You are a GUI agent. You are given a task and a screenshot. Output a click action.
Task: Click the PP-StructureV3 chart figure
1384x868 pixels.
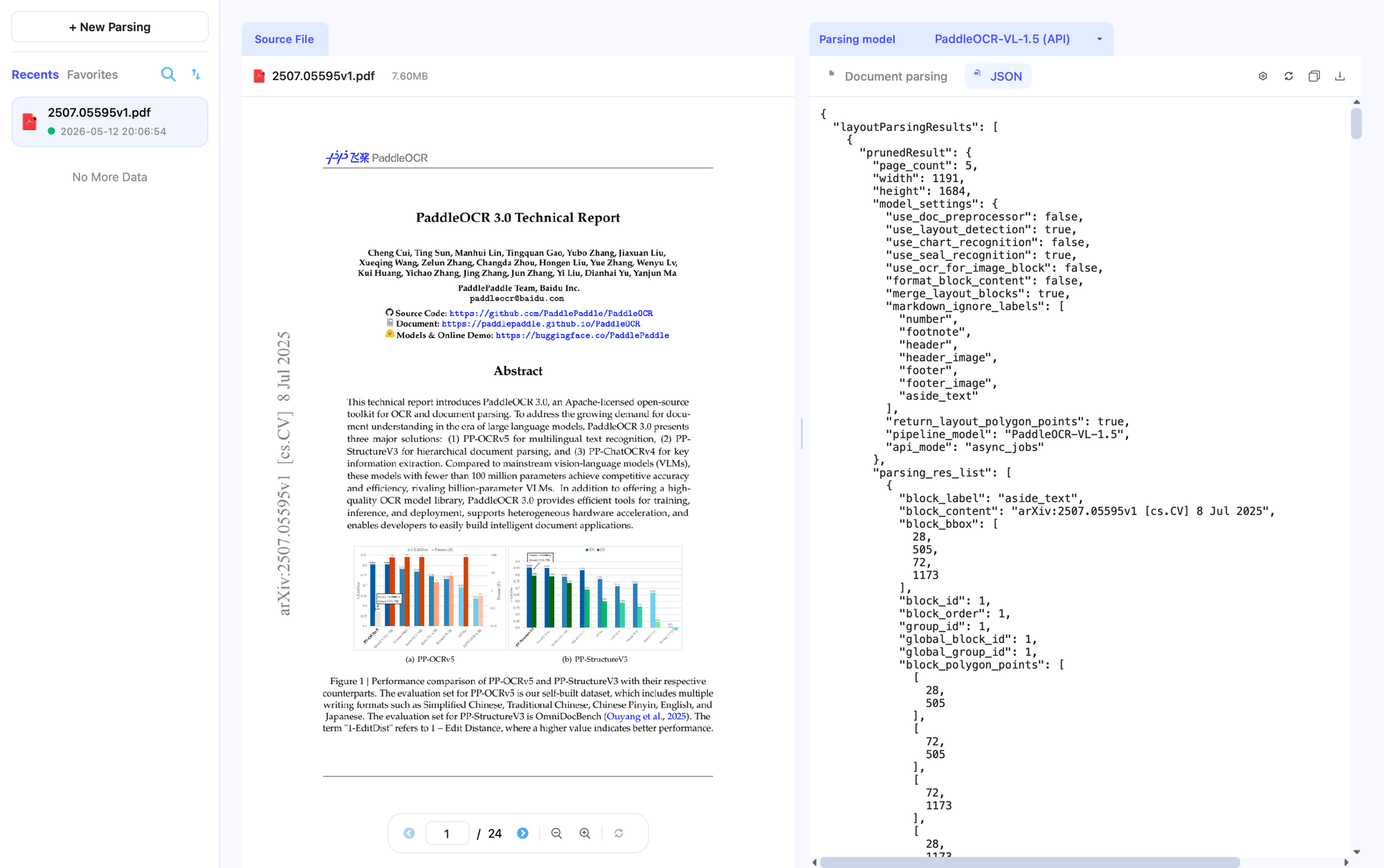[x=595, y=598]
